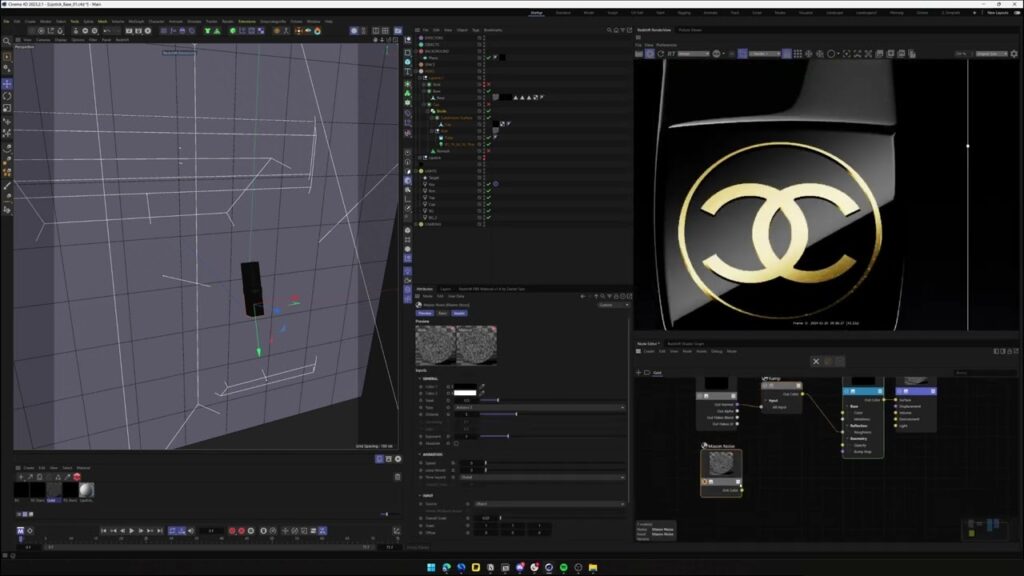Click the search magnifier icon top-left
This screenshot has width=1024, height=576.
click(7, 41)
